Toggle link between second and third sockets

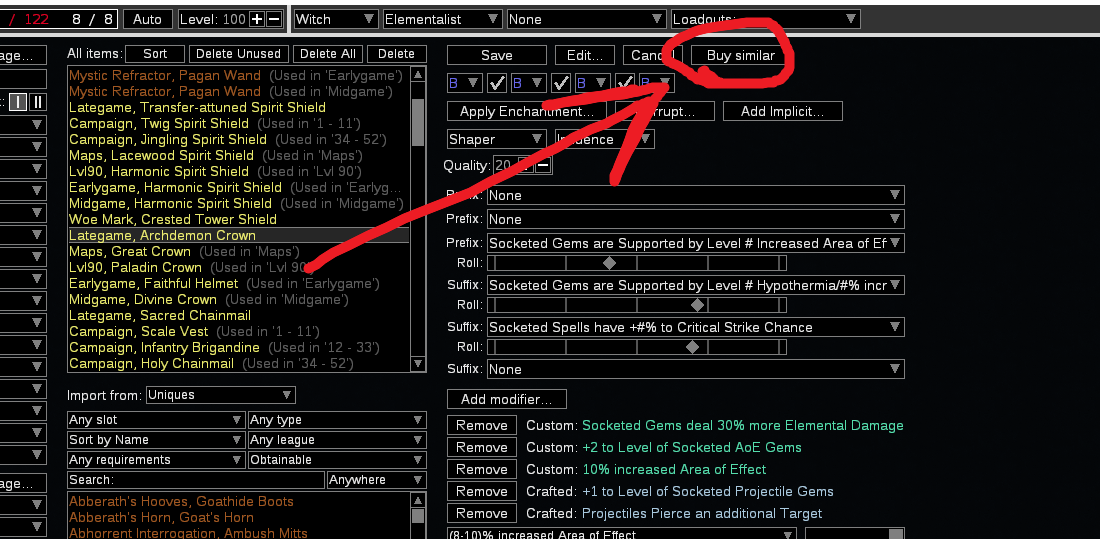coord(561,83)
